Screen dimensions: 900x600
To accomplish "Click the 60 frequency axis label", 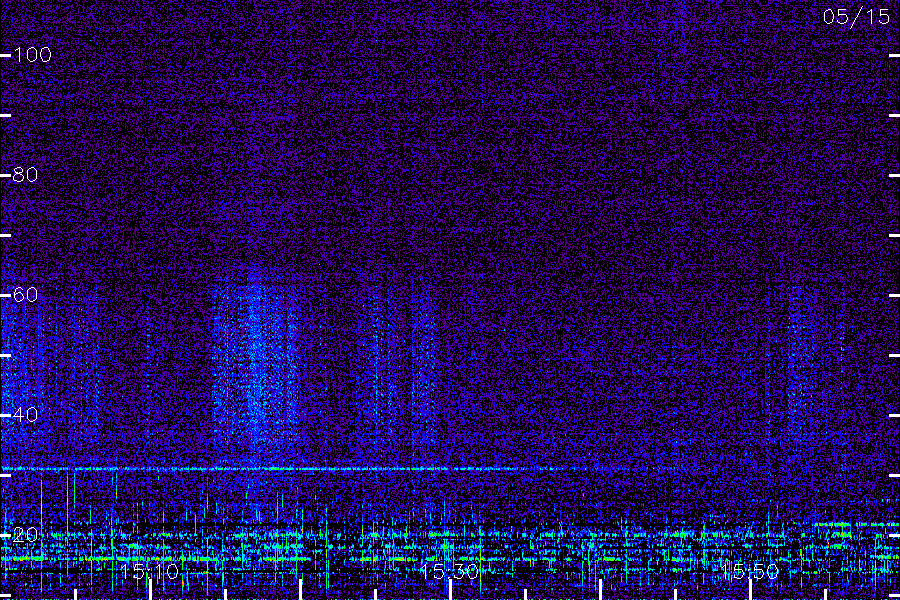I will [x=25, y=295].
